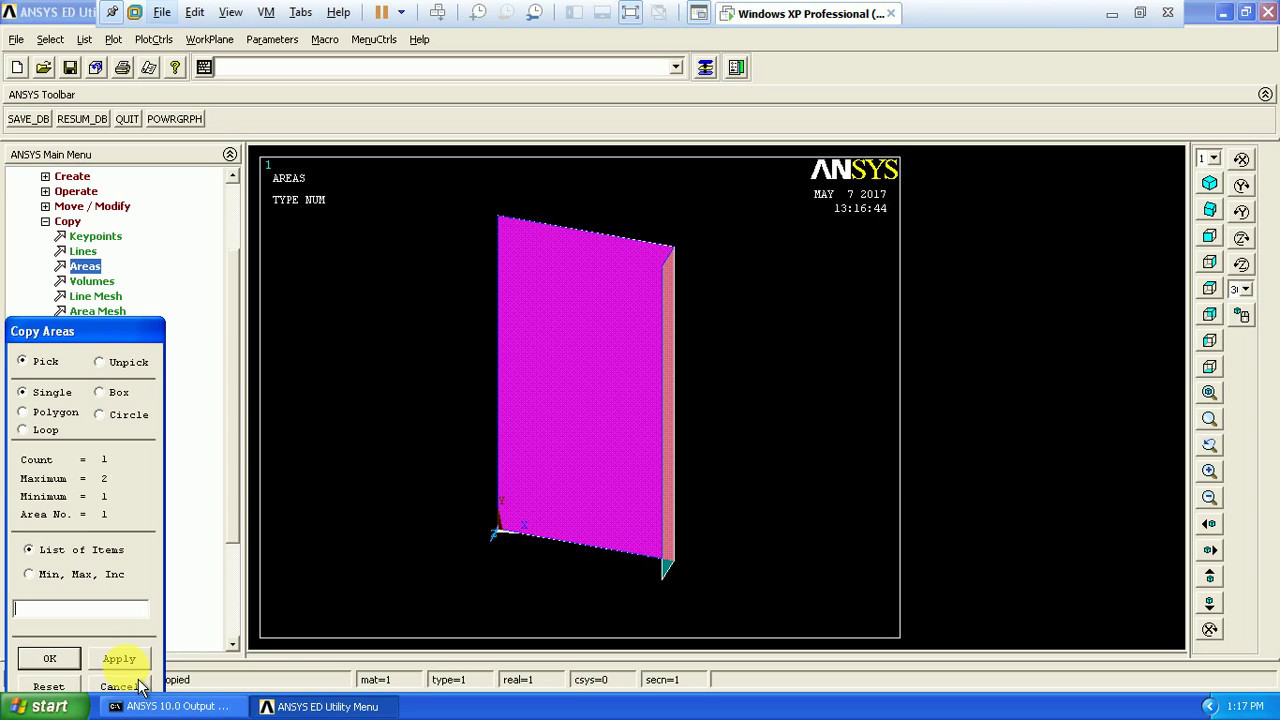Select the List of Items radio
This screenshot has height=720, width=1280.
[28, 549]
